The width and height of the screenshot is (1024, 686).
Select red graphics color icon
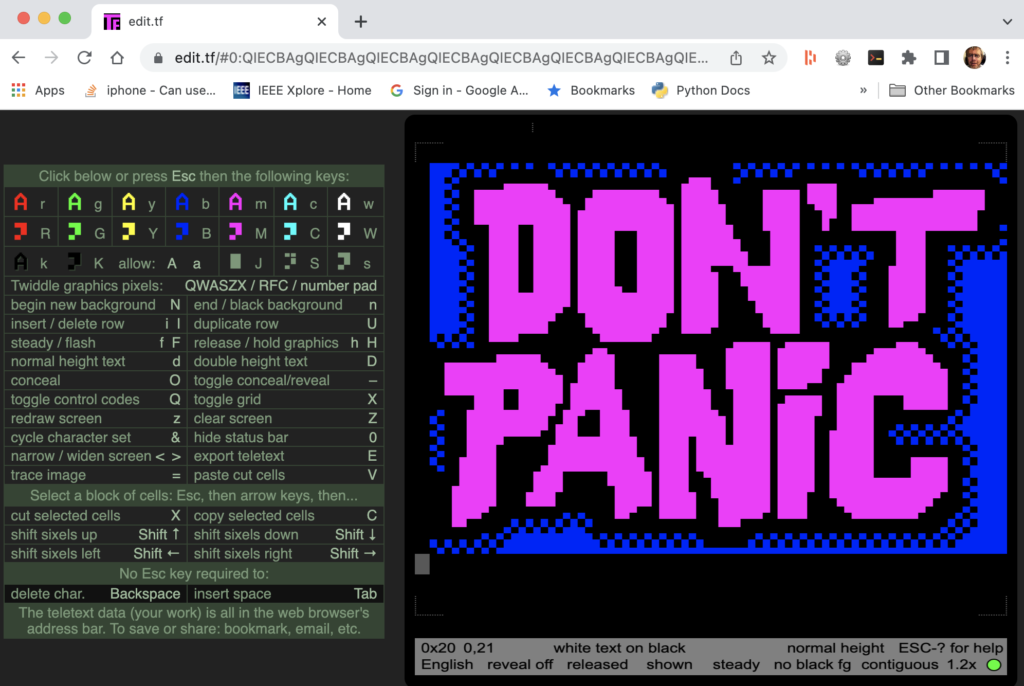(x=21, y=232)
